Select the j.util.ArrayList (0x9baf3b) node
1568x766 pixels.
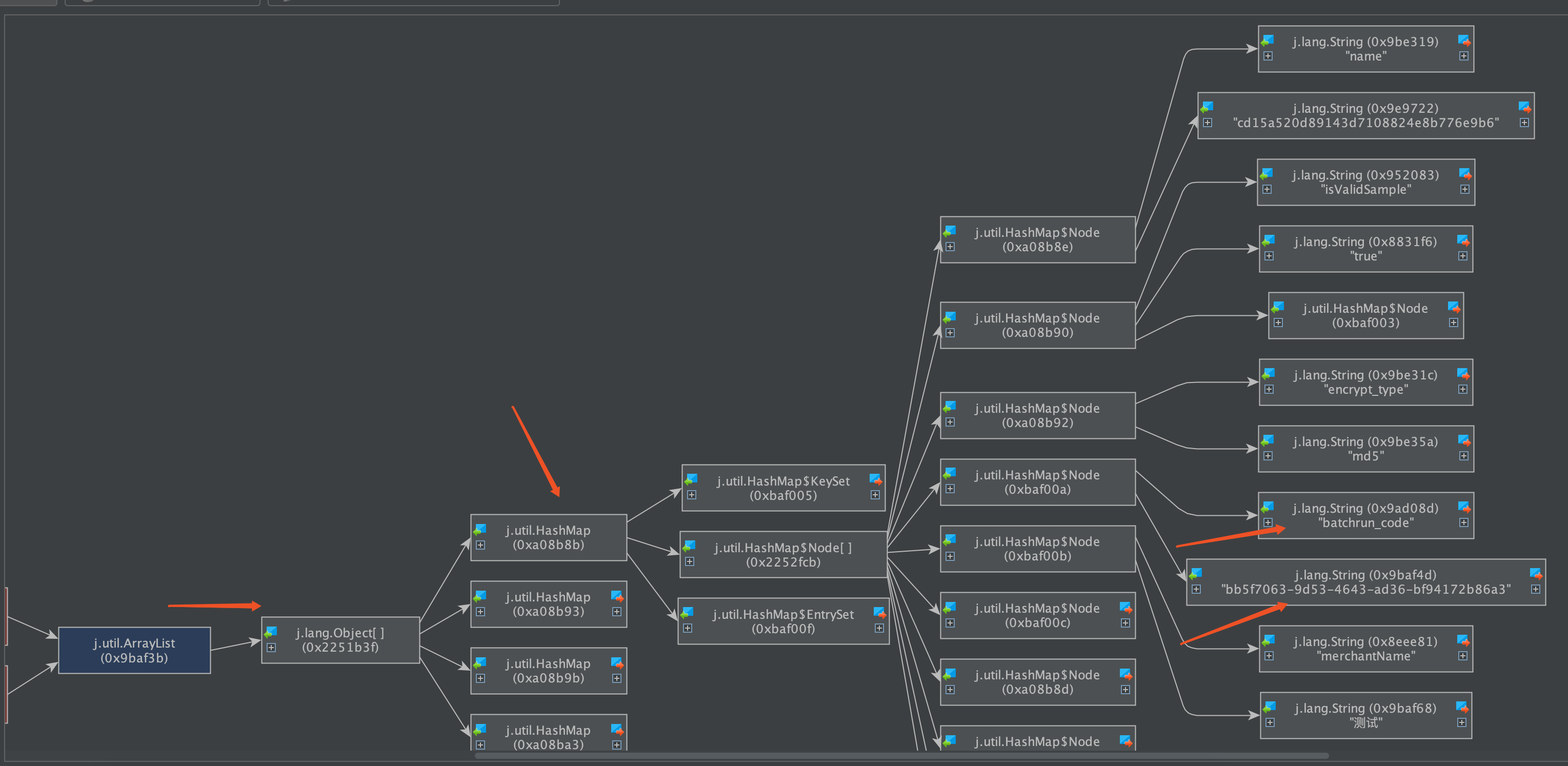pyautogui.click(x=134, y=651)
